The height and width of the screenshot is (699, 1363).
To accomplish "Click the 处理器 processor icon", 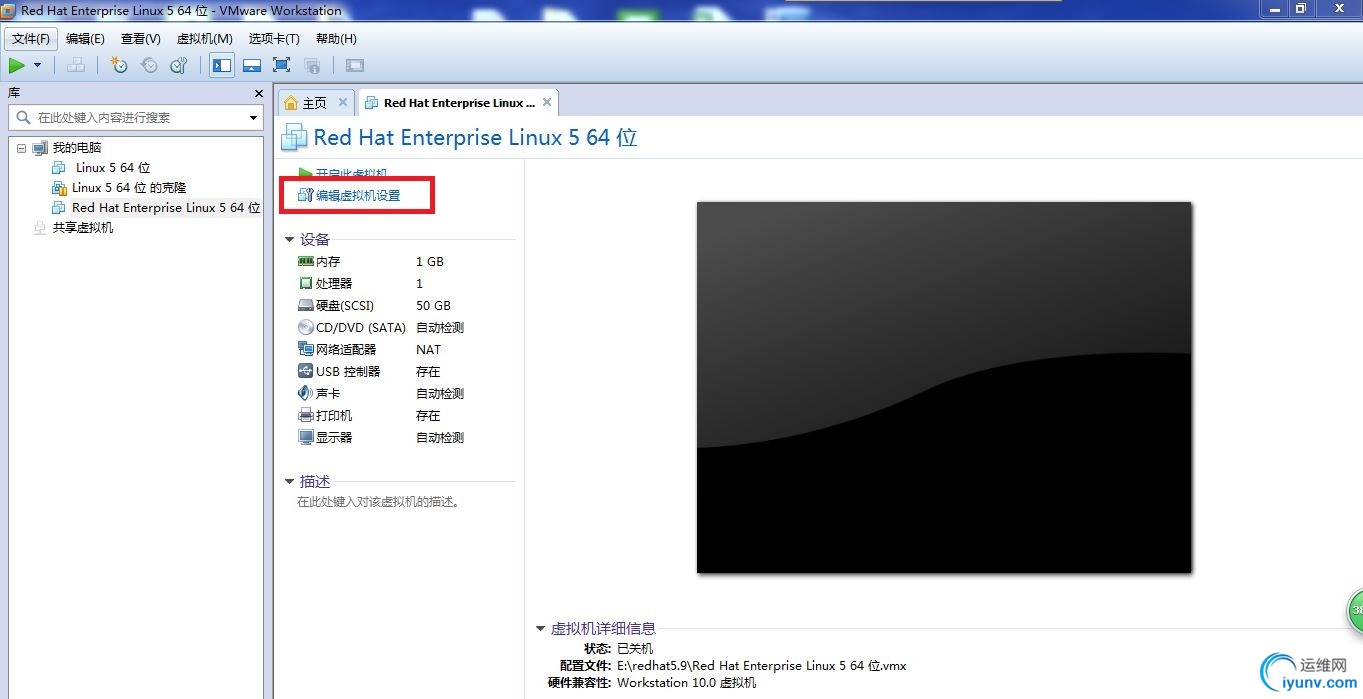I will 306,284.
